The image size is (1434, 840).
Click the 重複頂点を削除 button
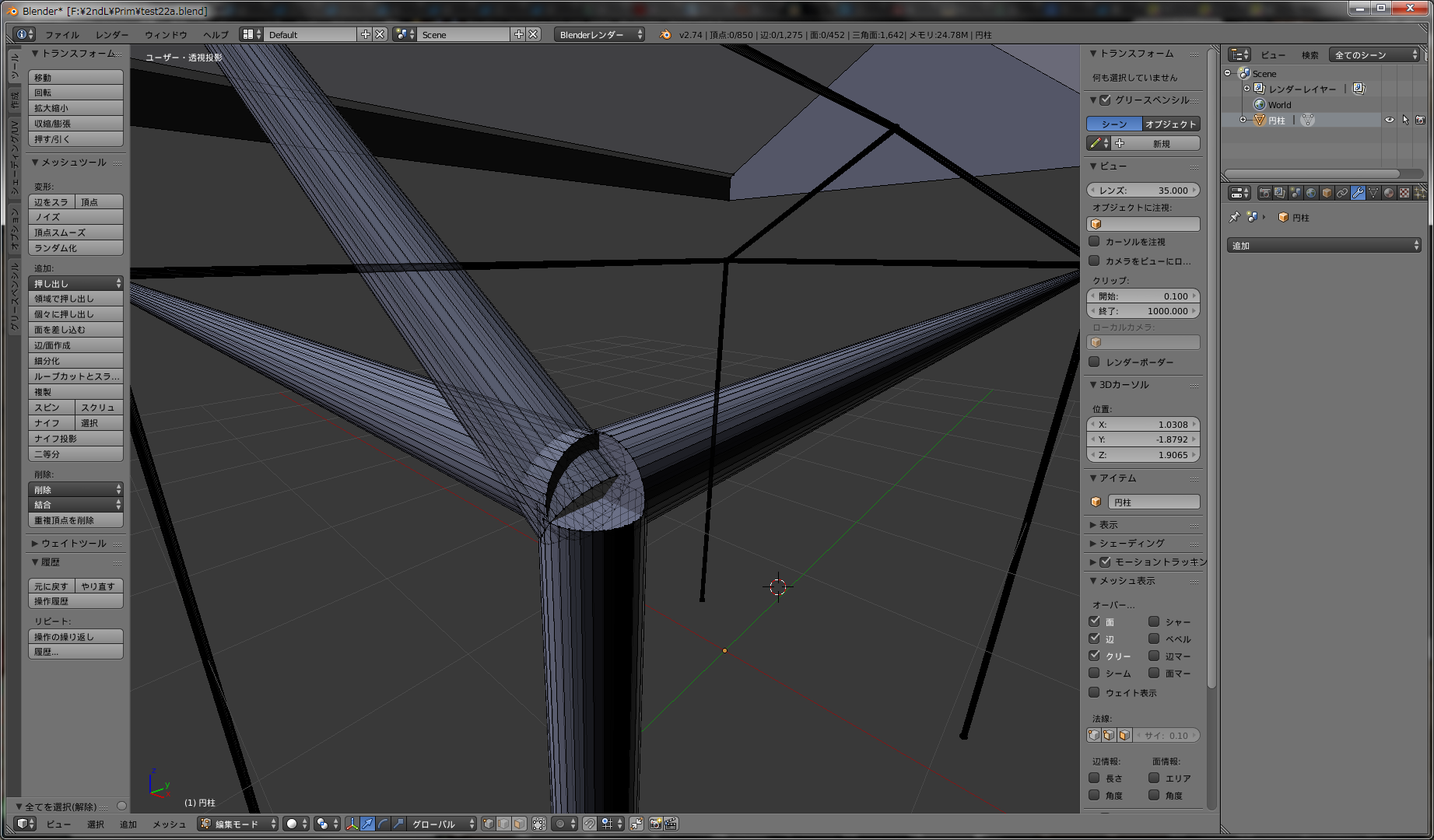click(x=75, y=520)
